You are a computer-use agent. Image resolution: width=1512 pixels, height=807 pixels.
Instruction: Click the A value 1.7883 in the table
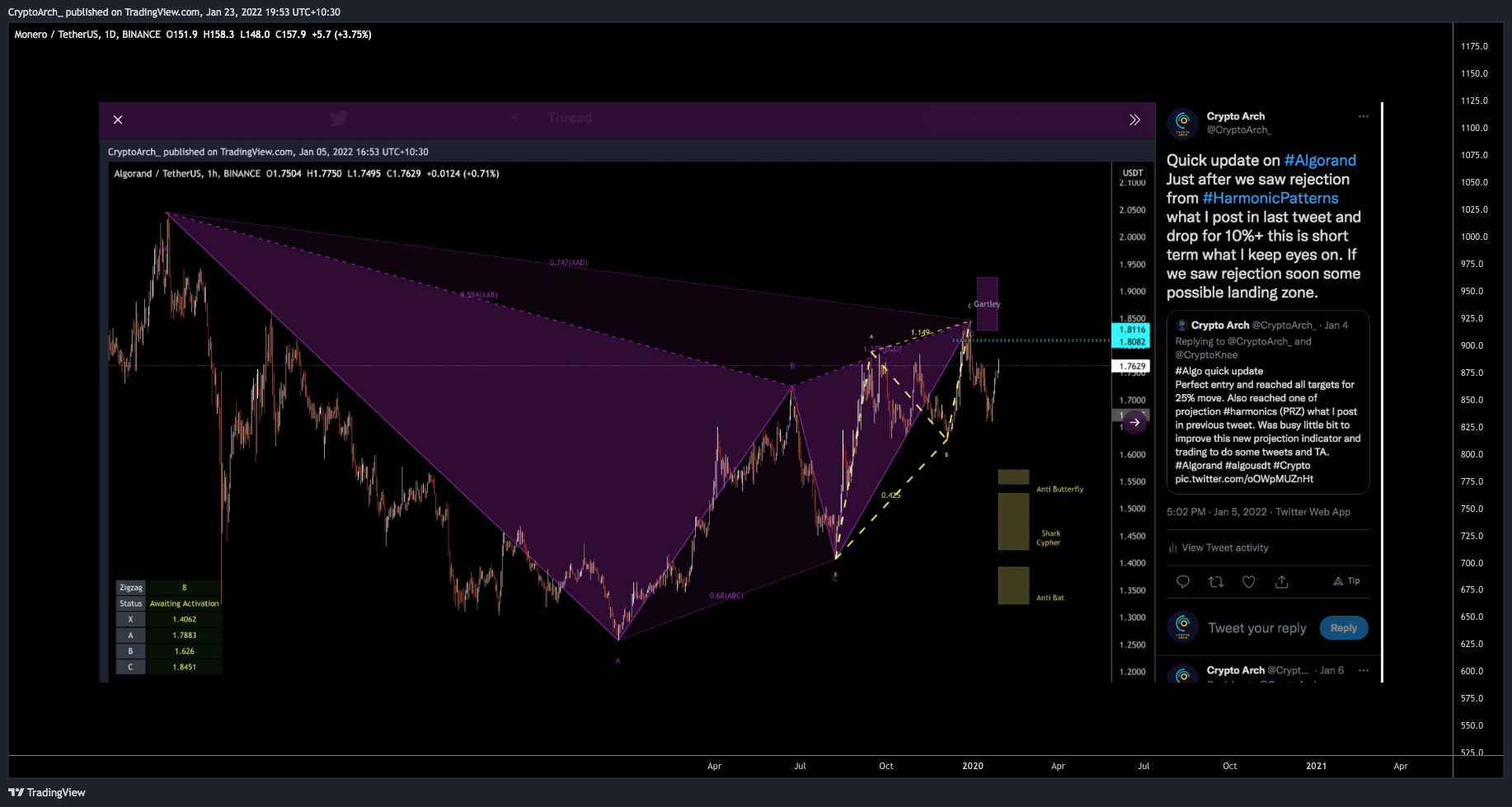tap(184, 636)
